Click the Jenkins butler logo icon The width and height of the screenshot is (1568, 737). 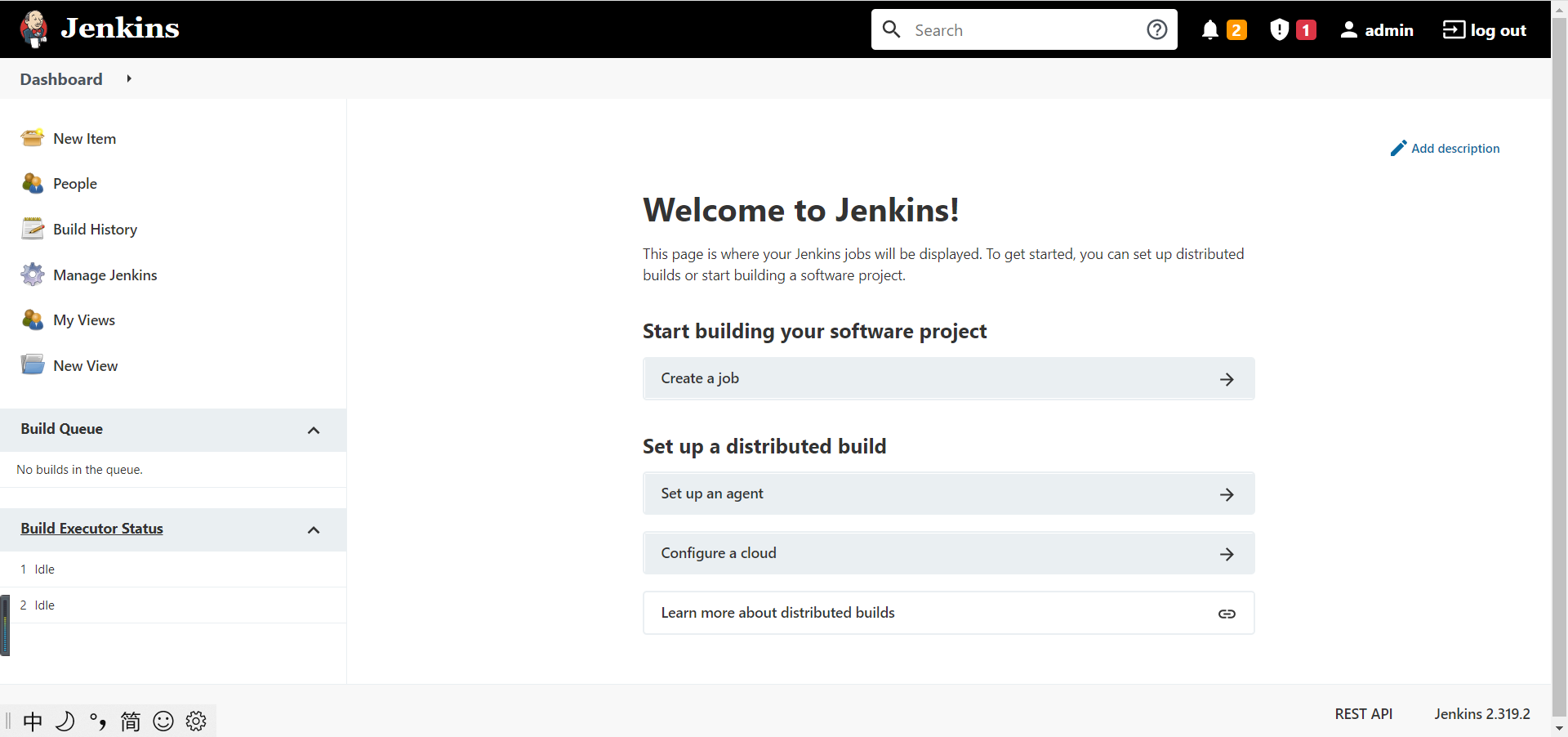(x=33, y=29)
